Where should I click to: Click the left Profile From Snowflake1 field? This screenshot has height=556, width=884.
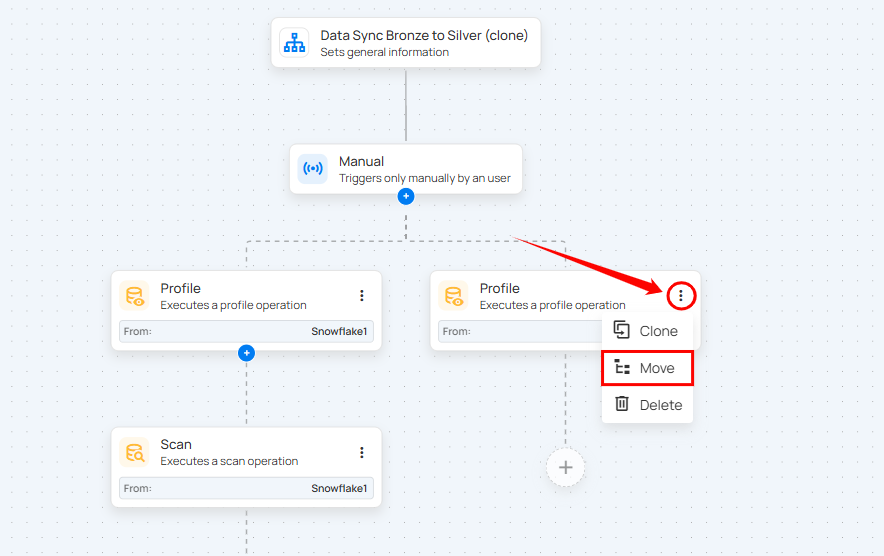[x=246, y=331]
